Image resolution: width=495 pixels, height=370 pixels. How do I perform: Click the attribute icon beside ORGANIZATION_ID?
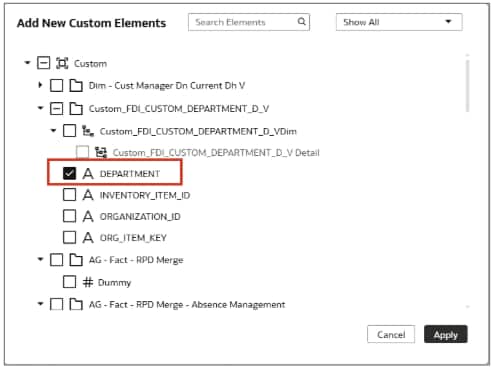(x=88, y=216)
